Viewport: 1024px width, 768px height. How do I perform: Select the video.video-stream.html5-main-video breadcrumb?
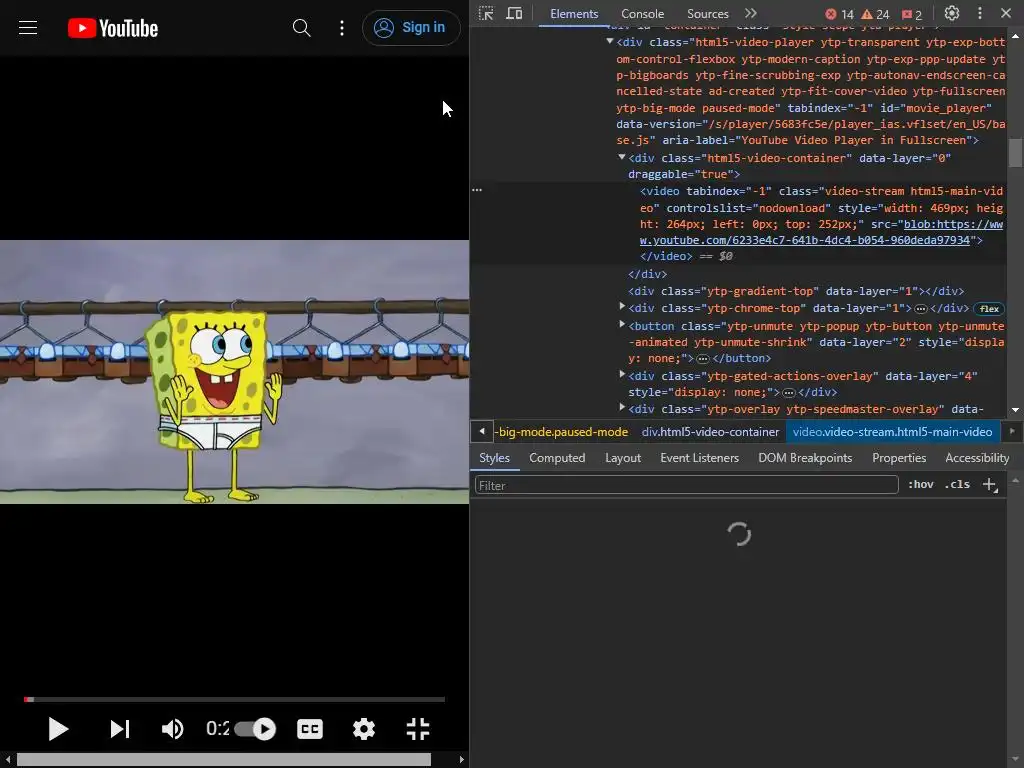click(x=892, y=432)
